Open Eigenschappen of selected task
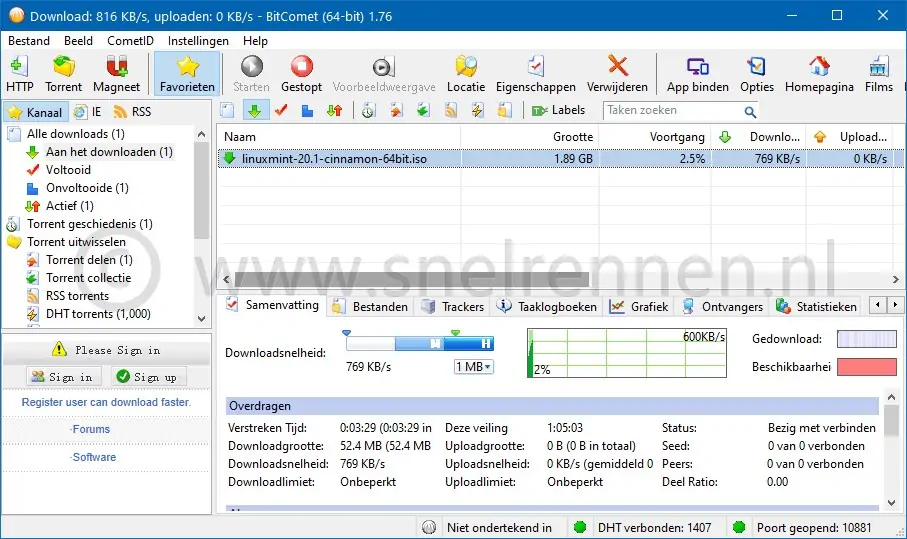 coord(536,73)
